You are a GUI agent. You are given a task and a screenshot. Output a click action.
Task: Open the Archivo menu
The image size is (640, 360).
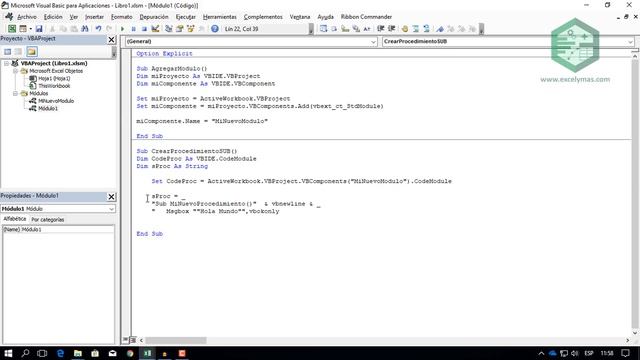[27, 17]
